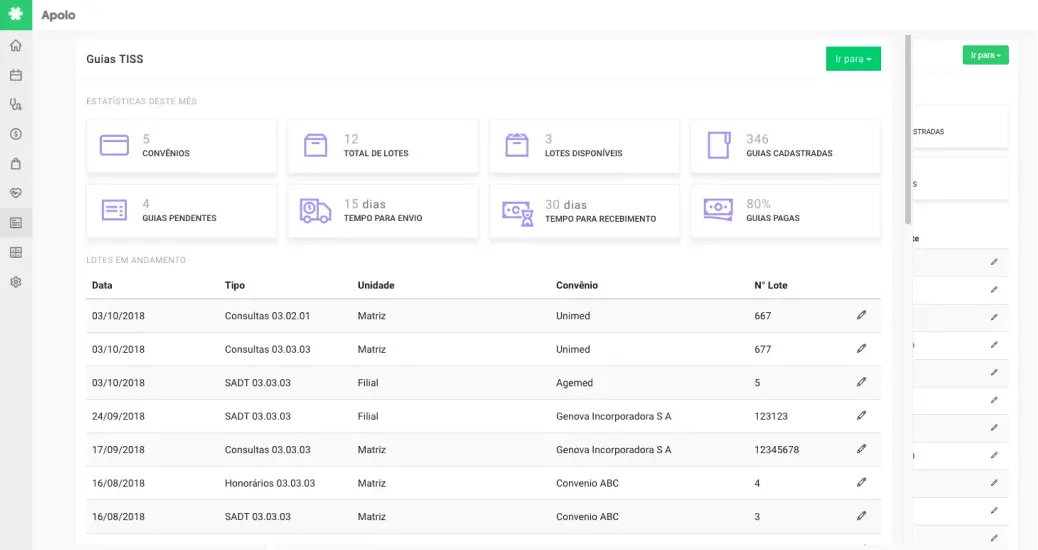This screenshot has height=550, width=1038.
Task: Click the topmost pencil icon in right panel
Action: tap(994, 262)
